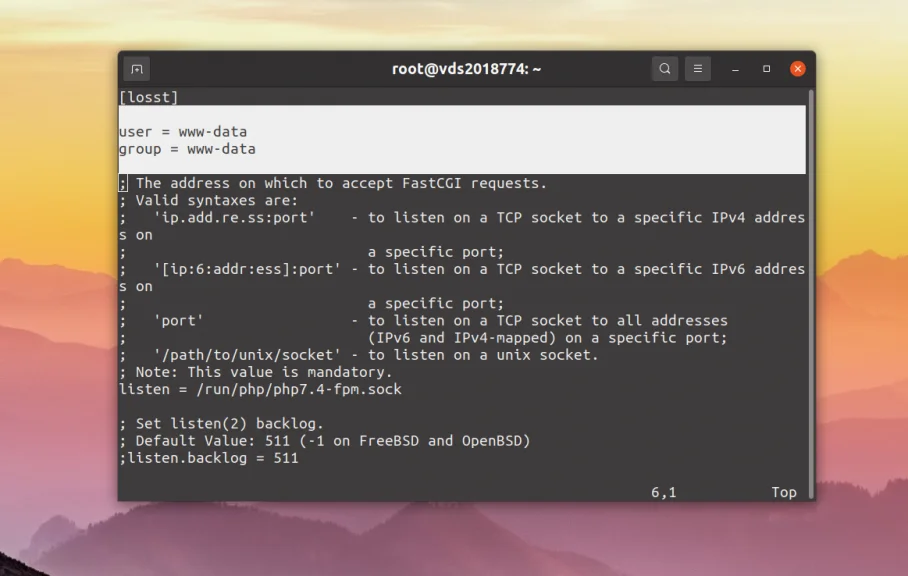Click the cursor position indicator 6,1
The width and height of the screenshot is (908, 576).
(x=664, y=492)
